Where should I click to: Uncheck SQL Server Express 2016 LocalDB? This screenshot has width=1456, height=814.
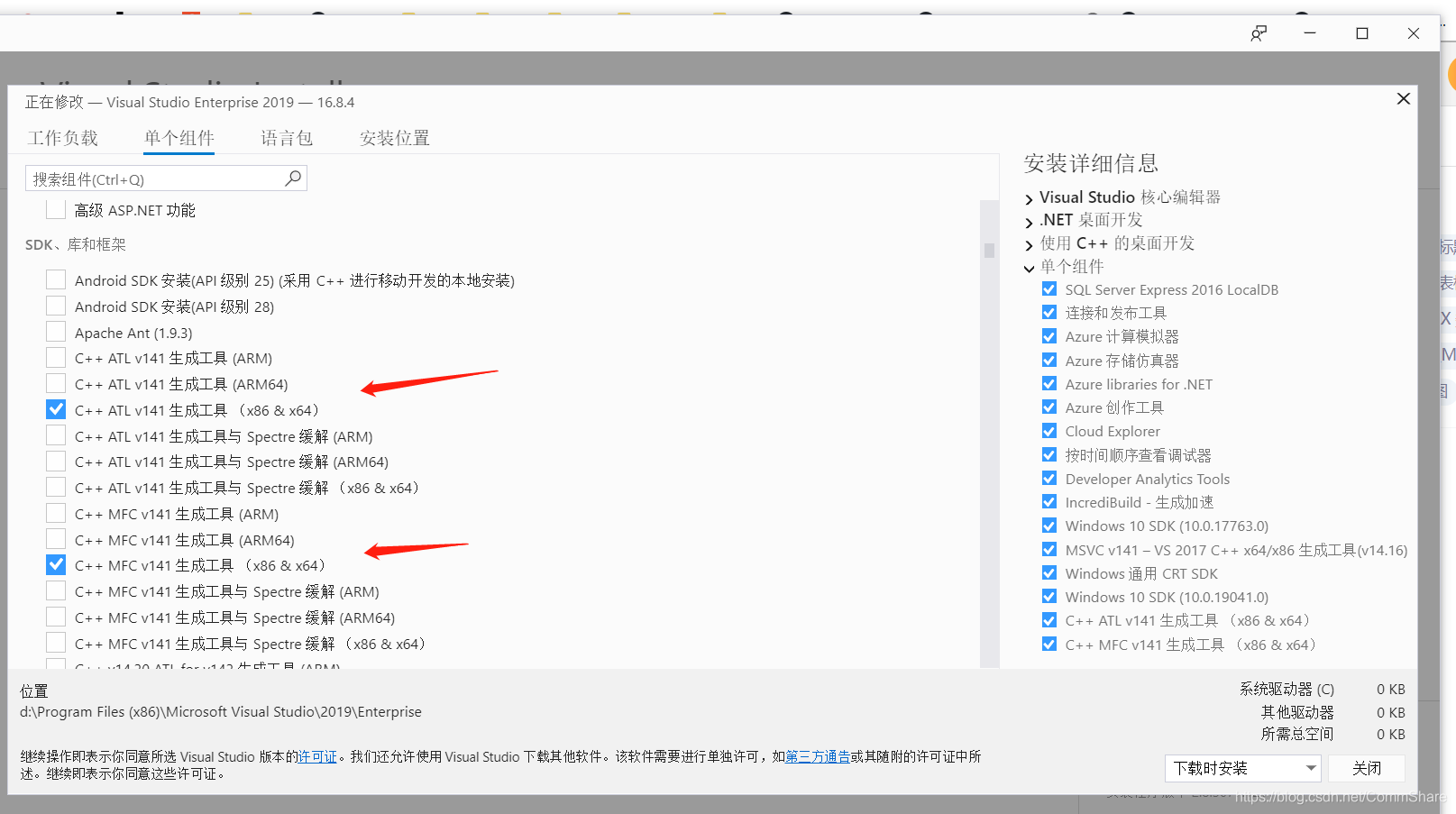coord(1049,289)
